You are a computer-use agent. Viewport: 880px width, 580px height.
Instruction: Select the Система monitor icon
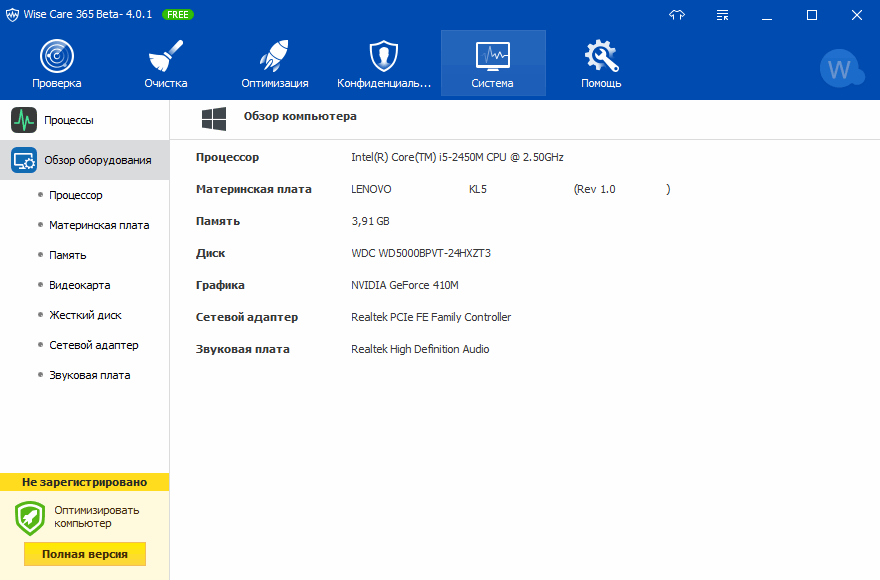click(492, 56)
